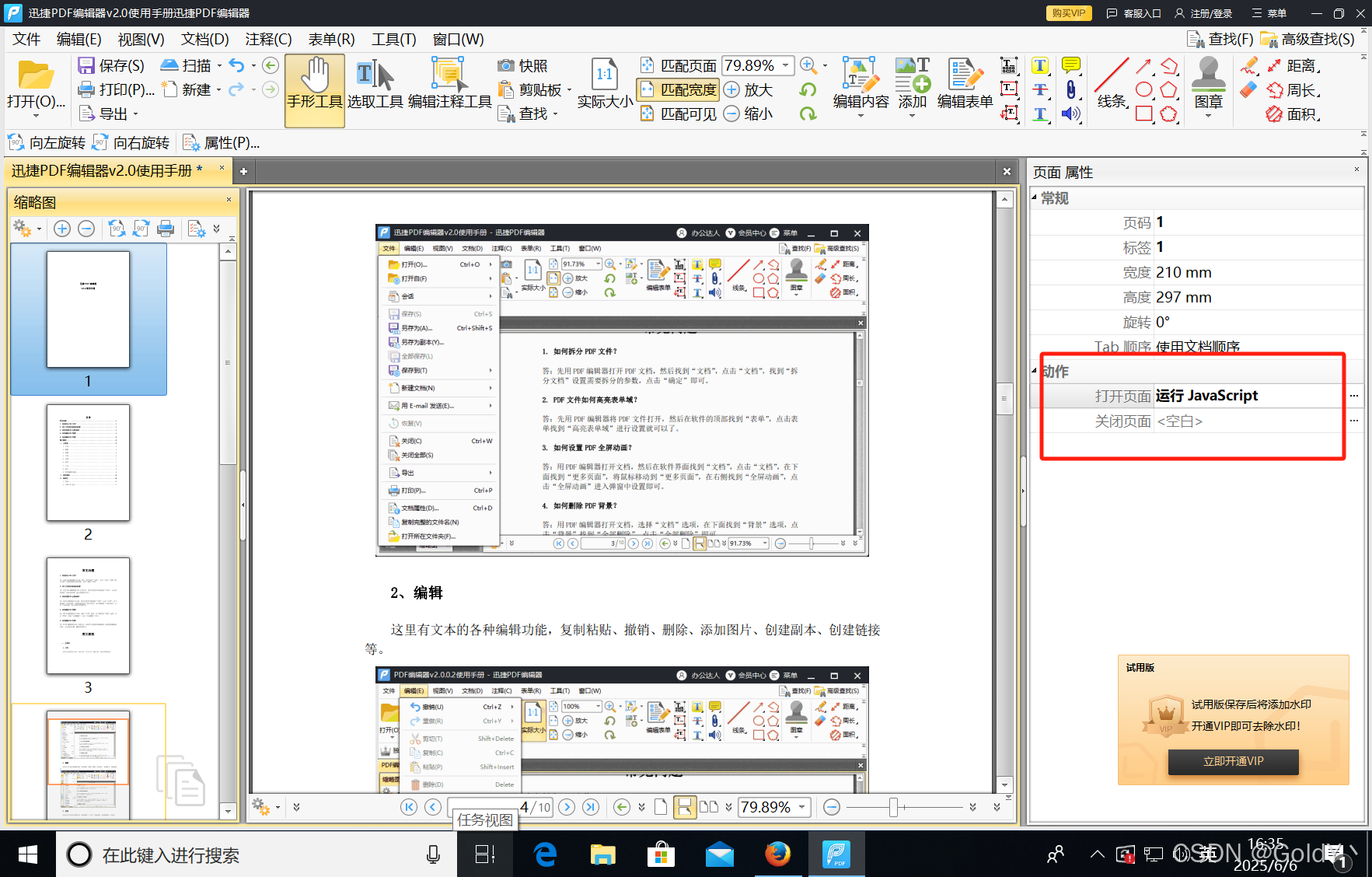Open ellipsis for 打开页面 action
This screenshot has width=1372, height=877.
tap(1354, 396)
